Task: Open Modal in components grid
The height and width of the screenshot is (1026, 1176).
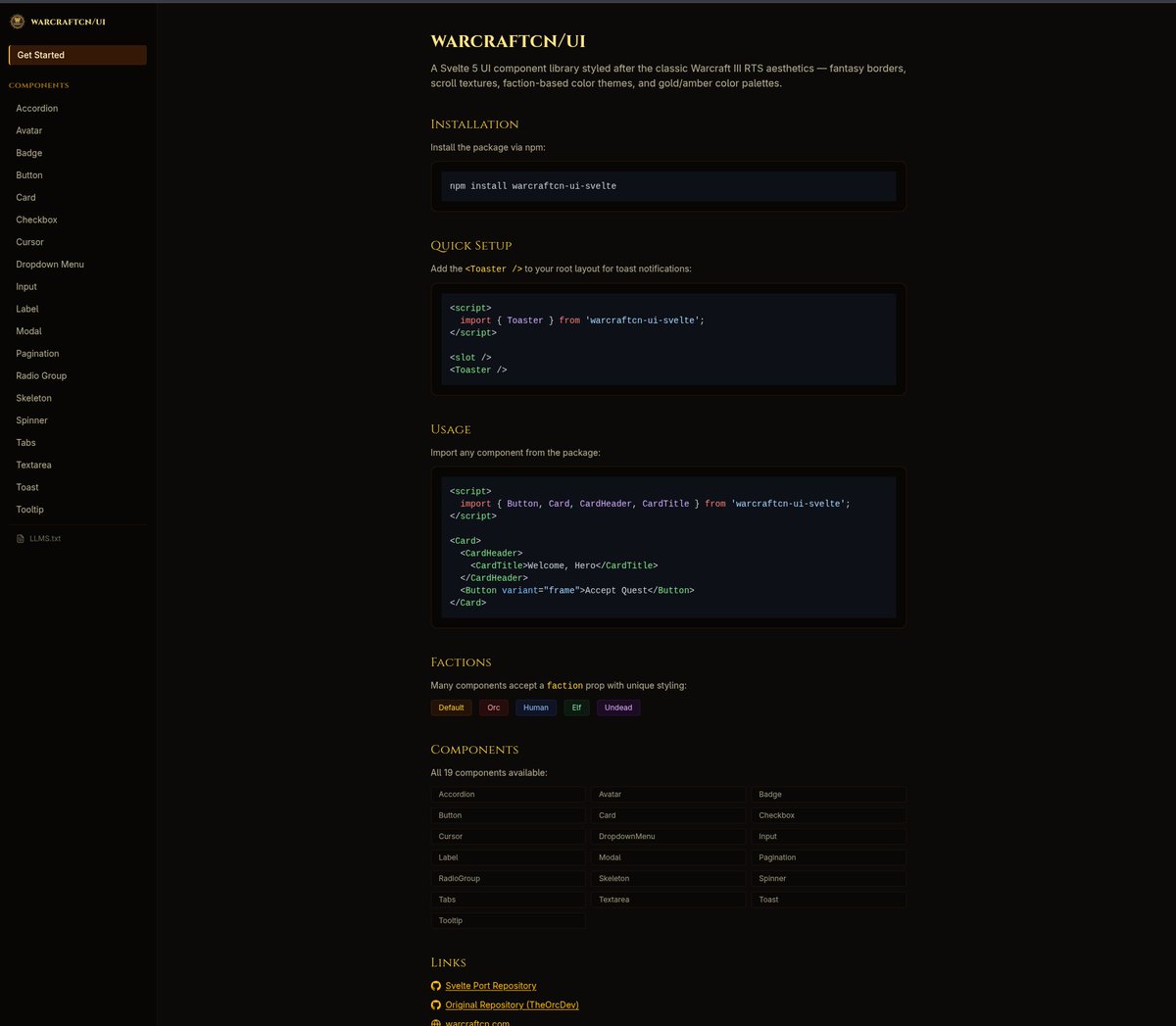Action: coord(668,857)
